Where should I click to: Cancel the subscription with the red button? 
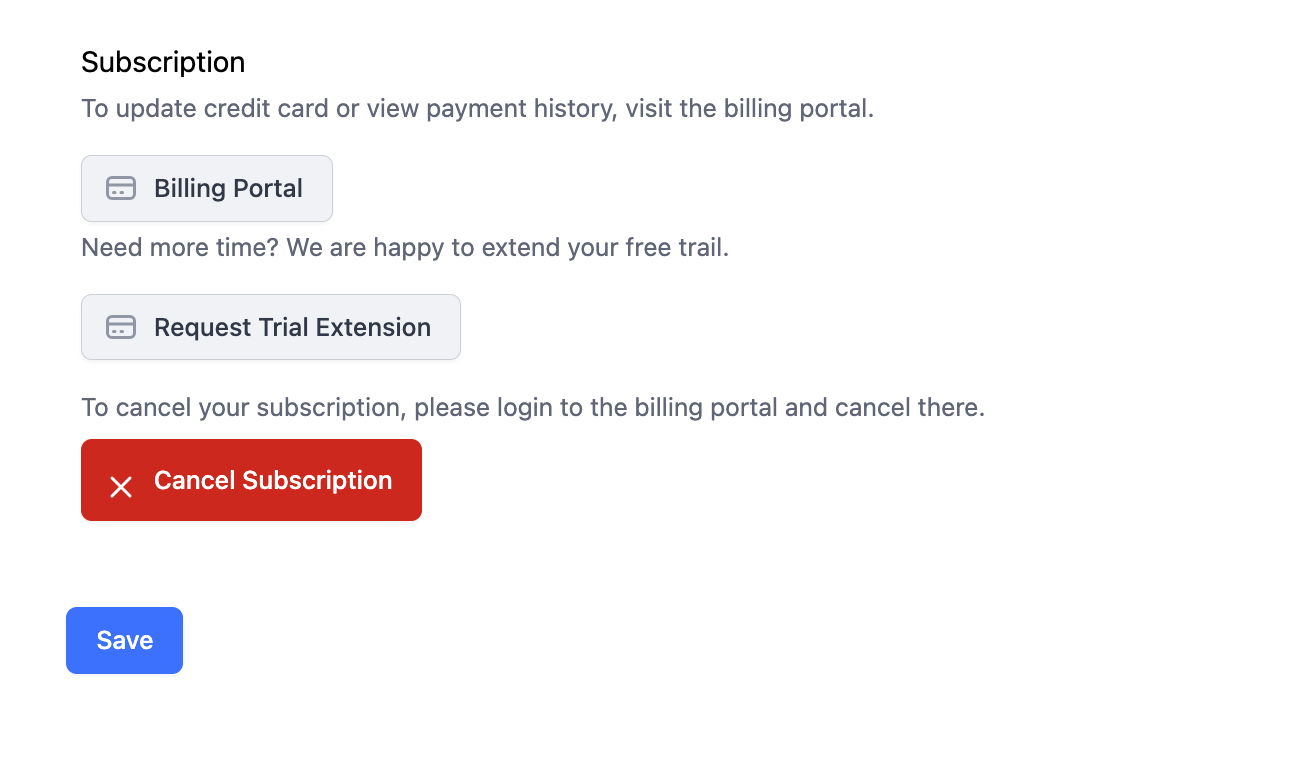point(251,480)
